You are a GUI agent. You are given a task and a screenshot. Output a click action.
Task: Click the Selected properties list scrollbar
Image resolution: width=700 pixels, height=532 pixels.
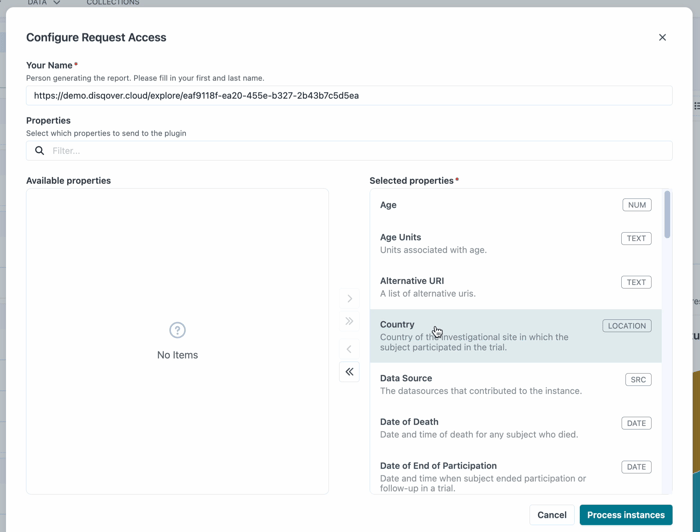click(x=667, y=214)
